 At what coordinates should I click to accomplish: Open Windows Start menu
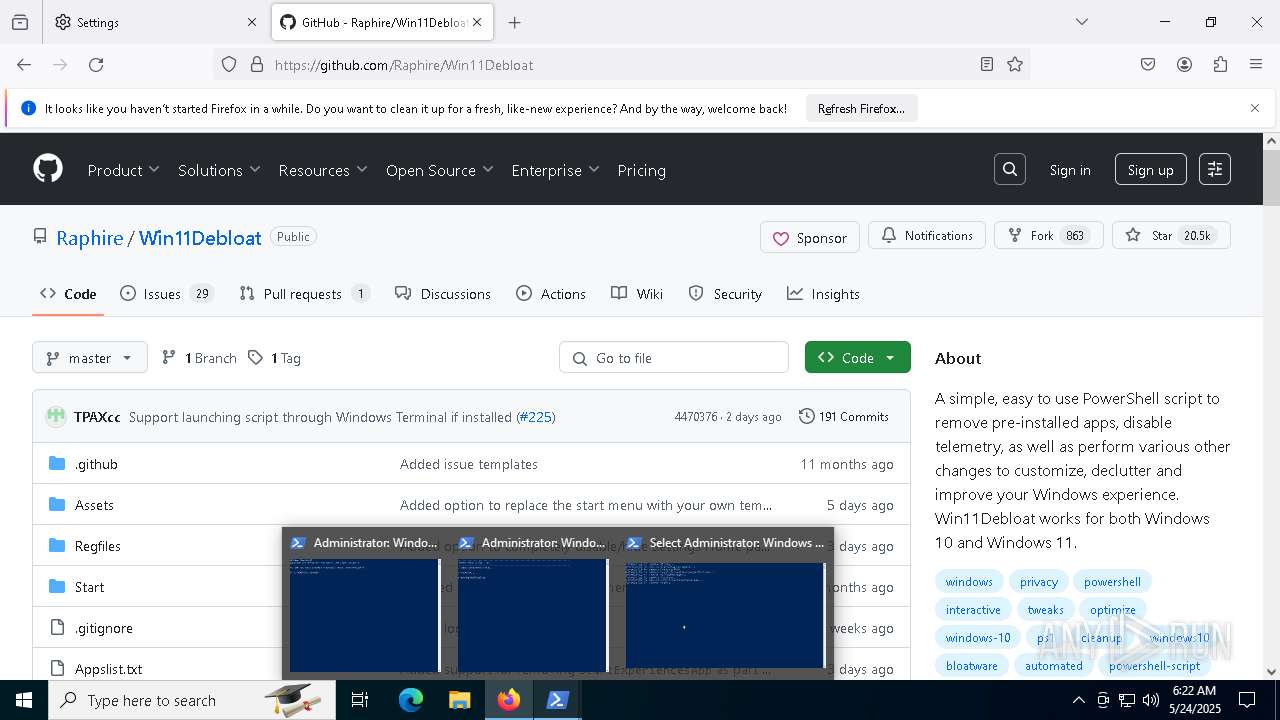[x=24, y=700]
